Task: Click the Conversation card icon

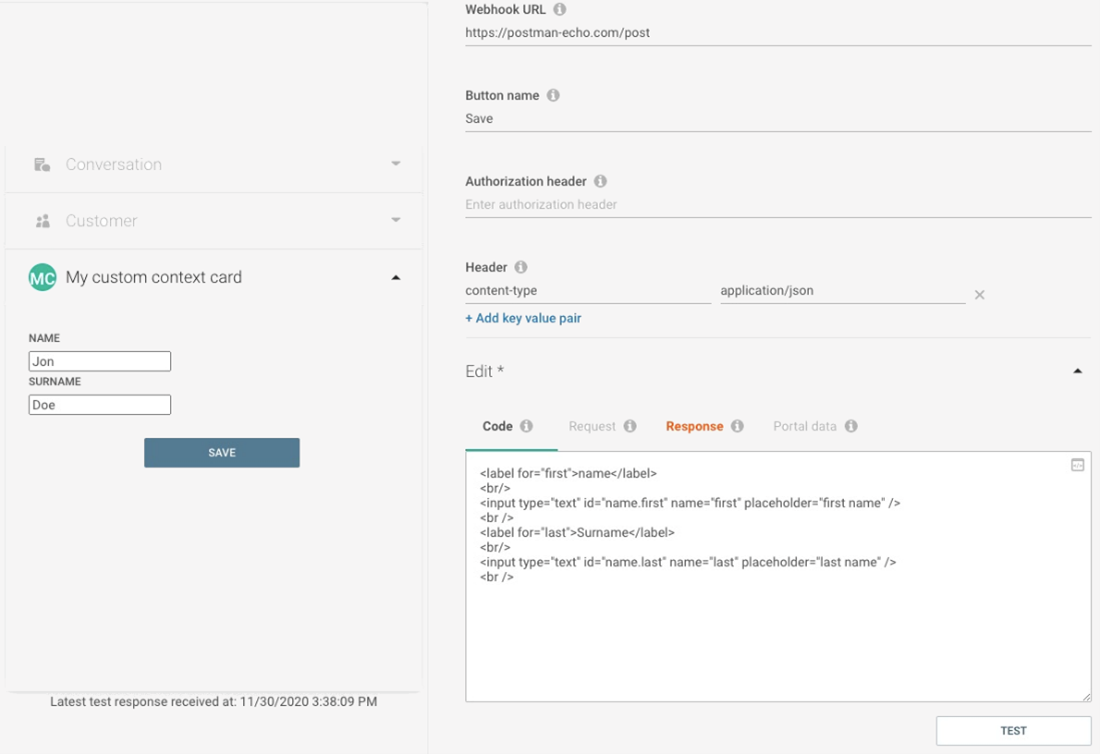Action: tap(42, 165)
